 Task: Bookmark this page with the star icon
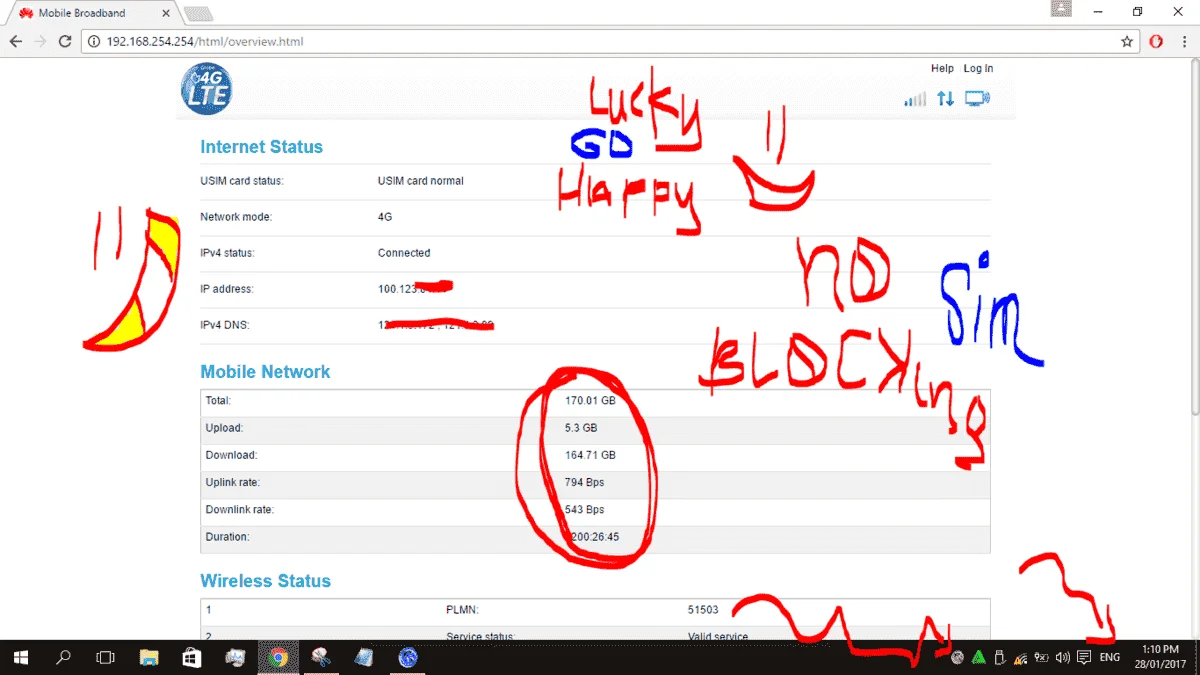pyautogui.click(x=1126, y=42)
